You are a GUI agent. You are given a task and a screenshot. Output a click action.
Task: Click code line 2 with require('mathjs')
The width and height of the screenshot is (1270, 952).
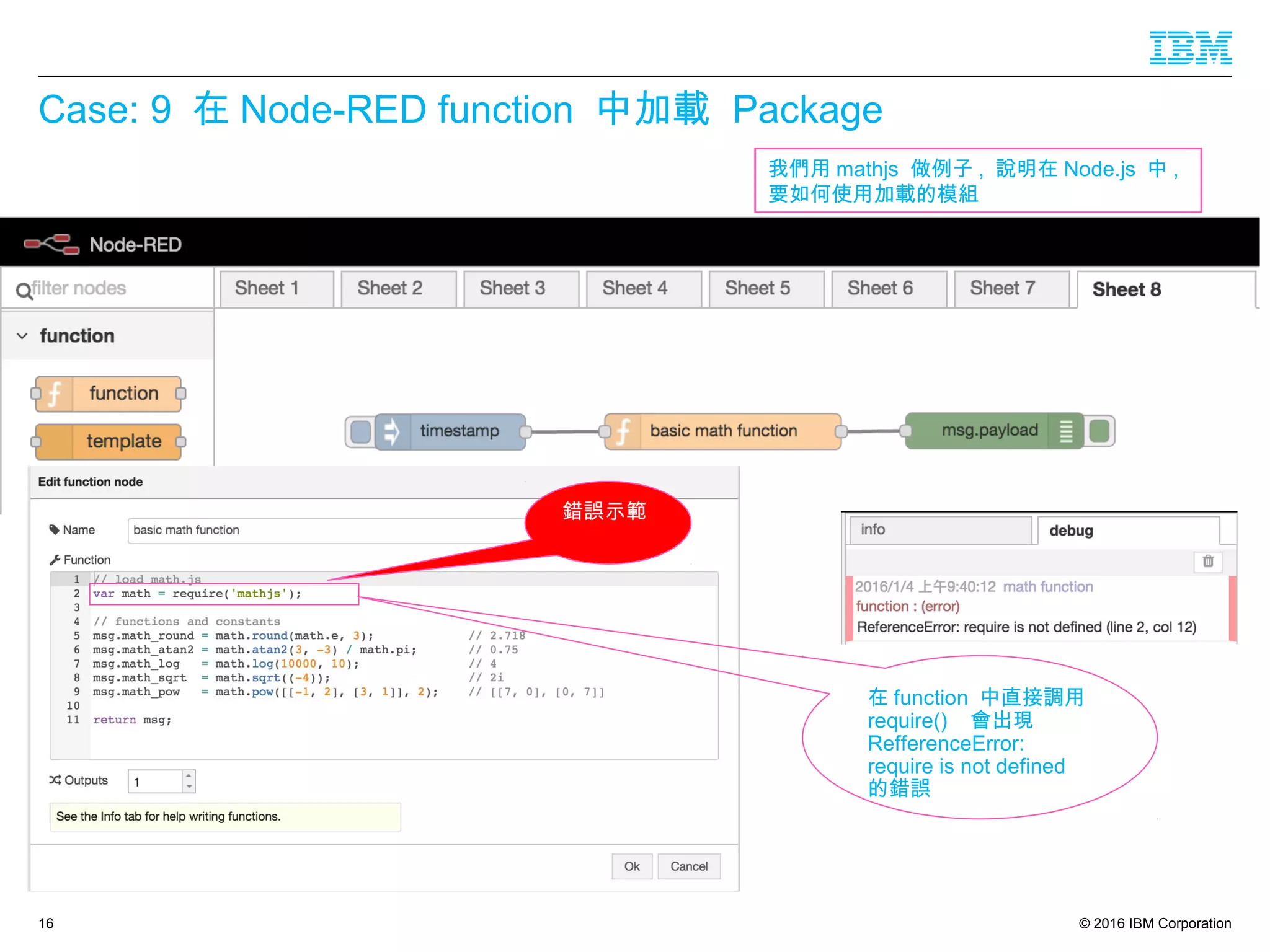point(197,594)
